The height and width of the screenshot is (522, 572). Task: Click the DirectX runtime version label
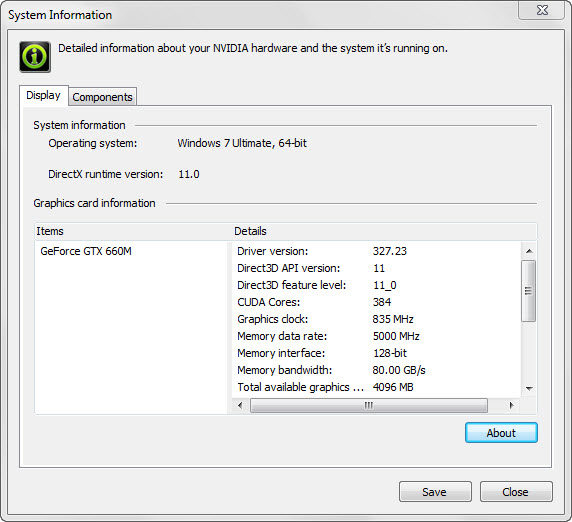(105, 174)
